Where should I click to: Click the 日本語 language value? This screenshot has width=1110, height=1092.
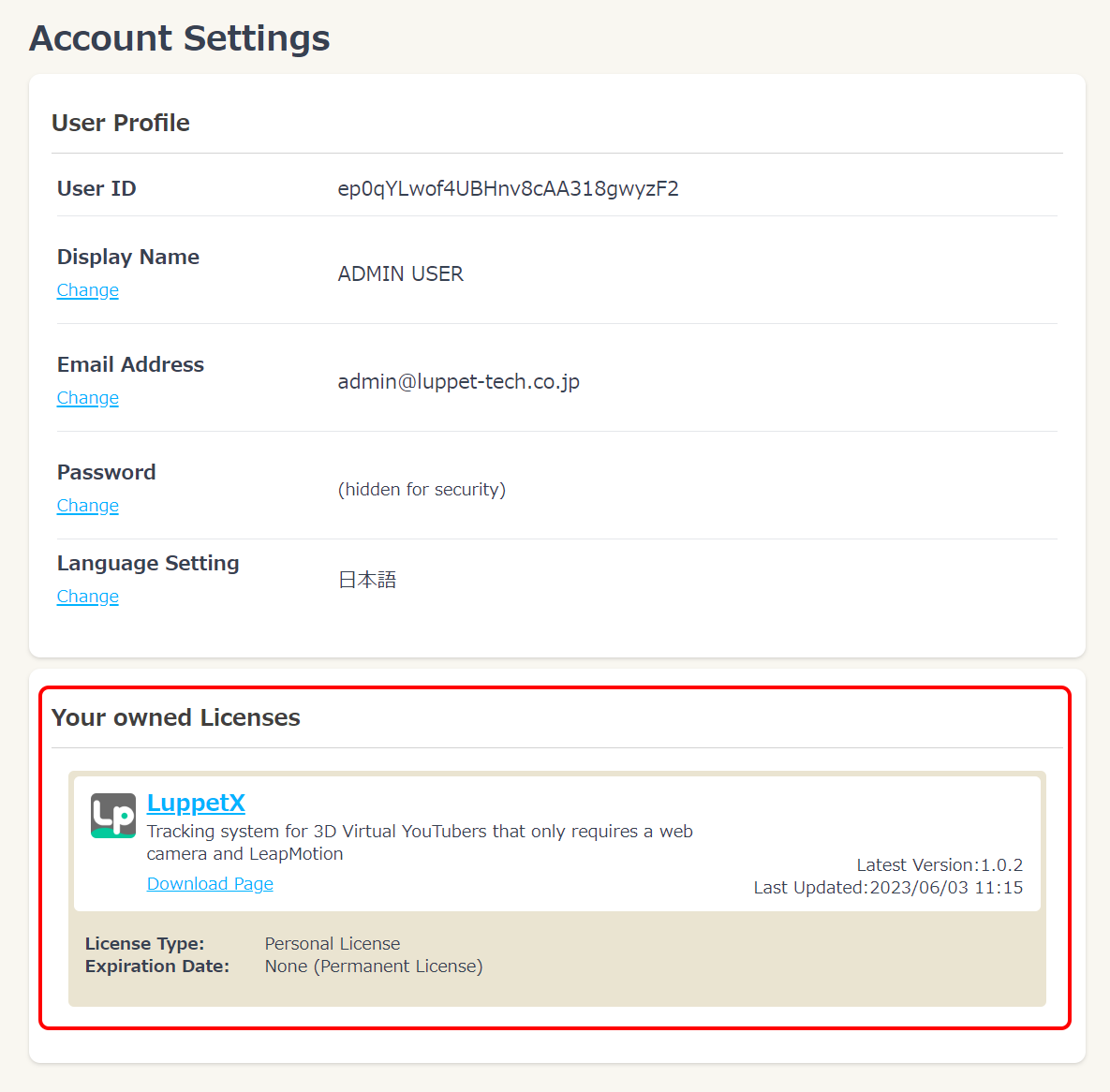[367, 581]
